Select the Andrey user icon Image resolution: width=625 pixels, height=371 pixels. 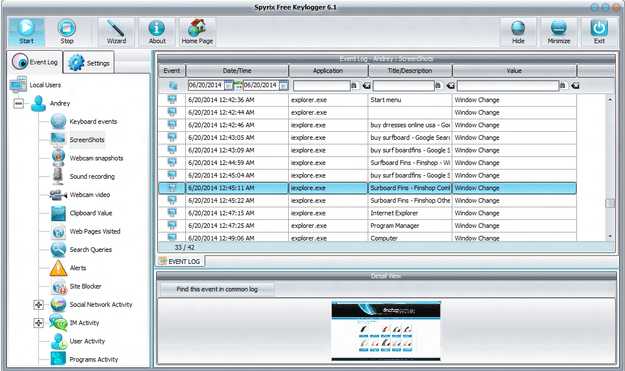[x=39, y=103]
